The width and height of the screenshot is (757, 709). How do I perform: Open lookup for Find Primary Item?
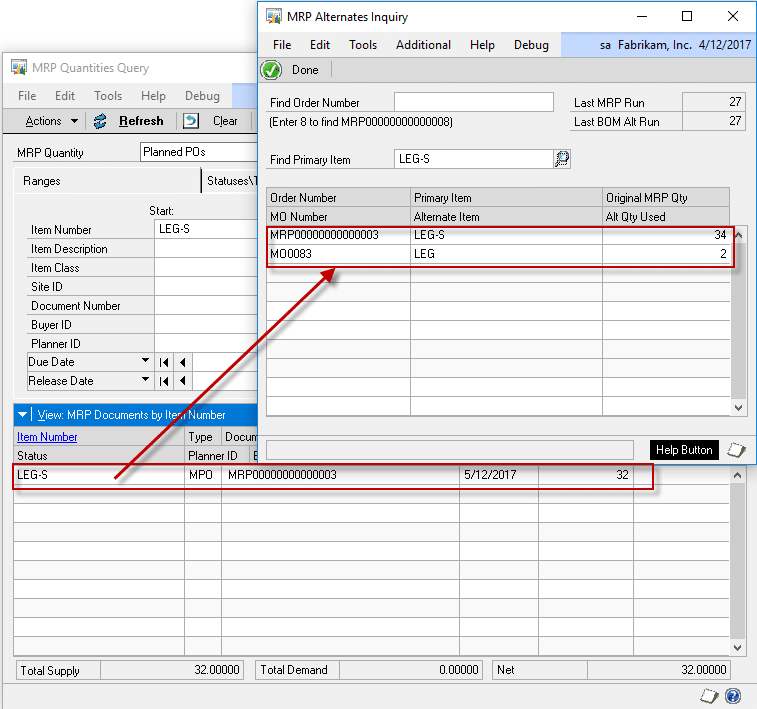(562, 159)
